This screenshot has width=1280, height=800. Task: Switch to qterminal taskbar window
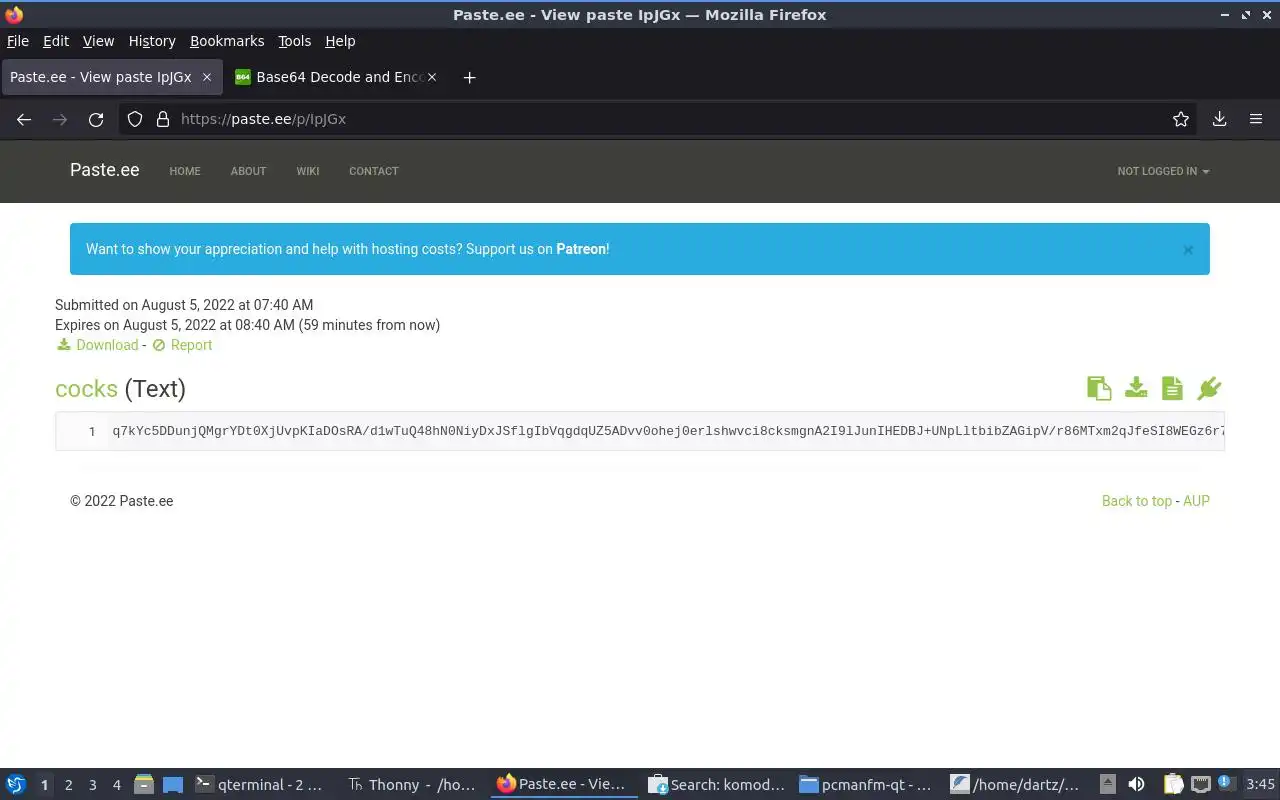click(260, 785)
